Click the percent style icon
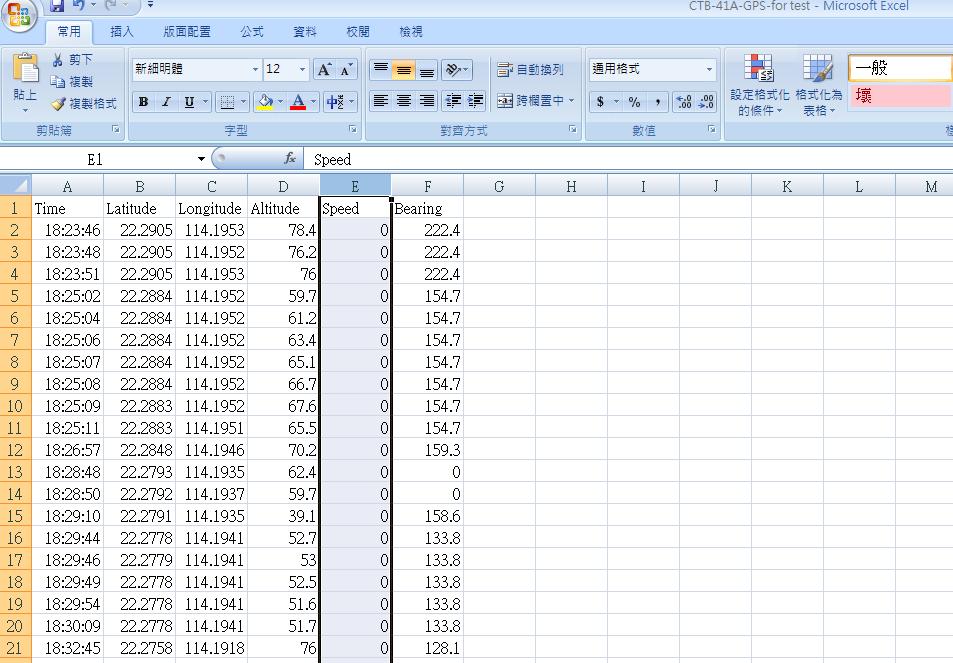Viewport: 953px width, 663px height. pyautogui.click(x=634, y=102)
